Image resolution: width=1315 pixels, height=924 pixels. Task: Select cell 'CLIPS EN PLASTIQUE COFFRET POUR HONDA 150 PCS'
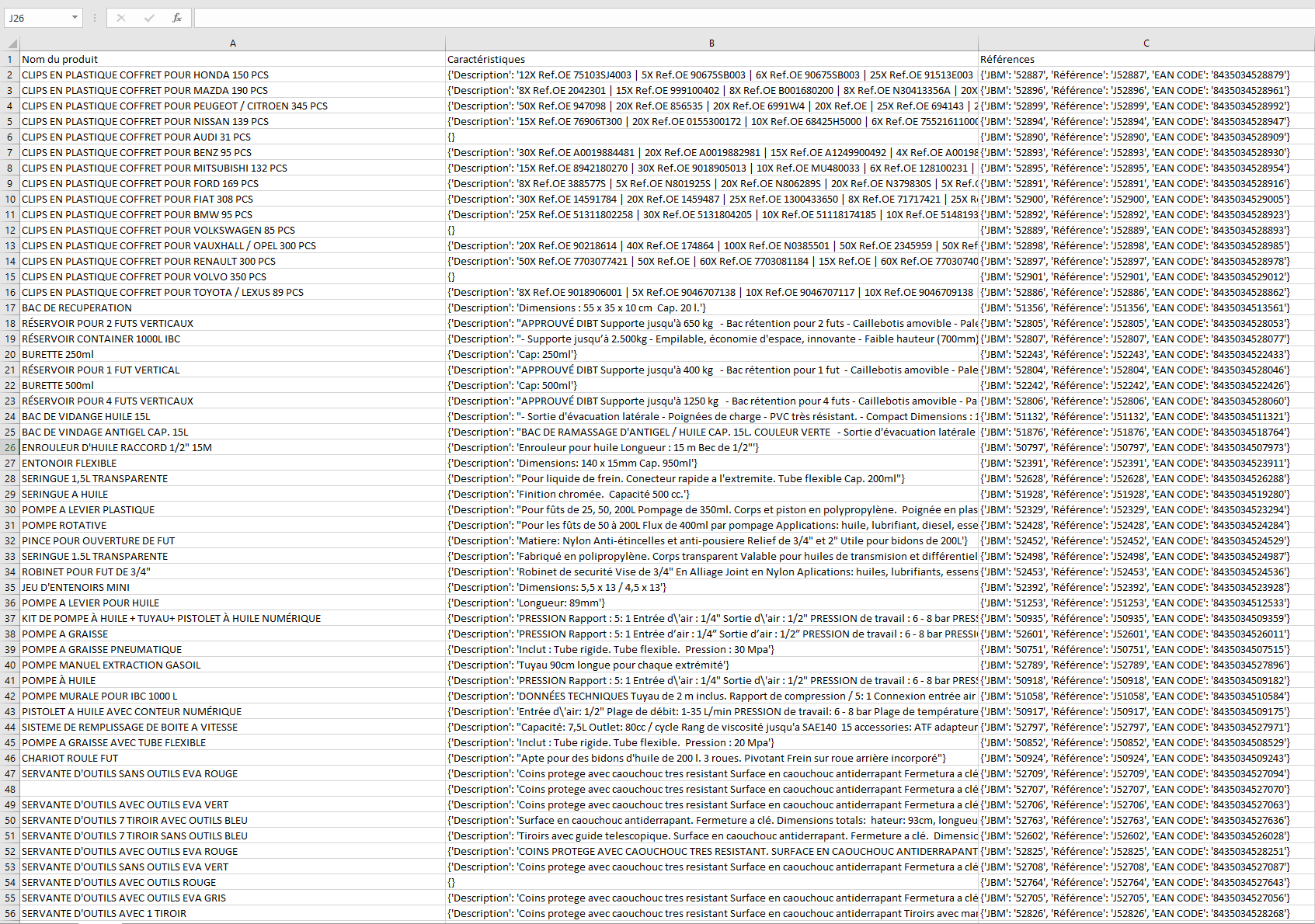point(233,75)
